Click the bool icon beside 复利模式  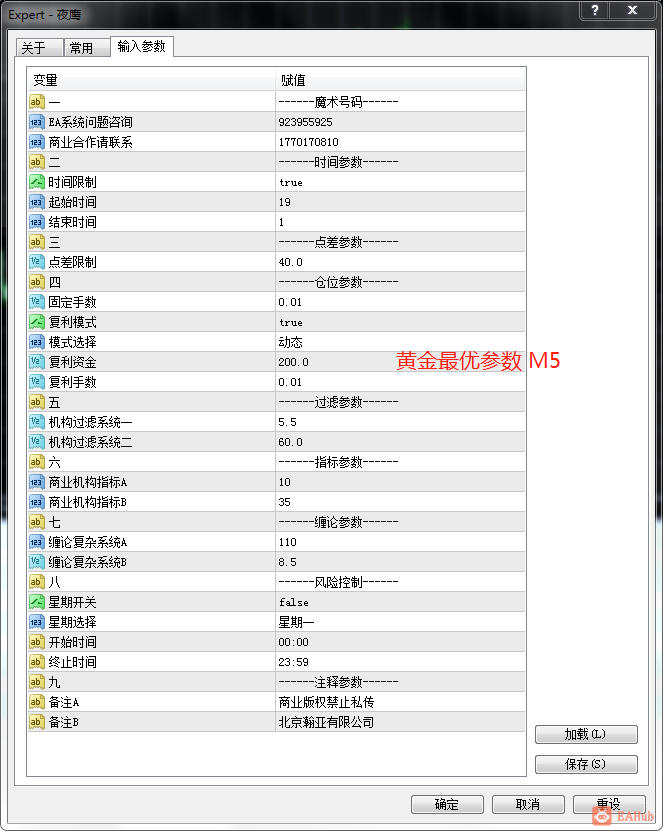[36, 322]
